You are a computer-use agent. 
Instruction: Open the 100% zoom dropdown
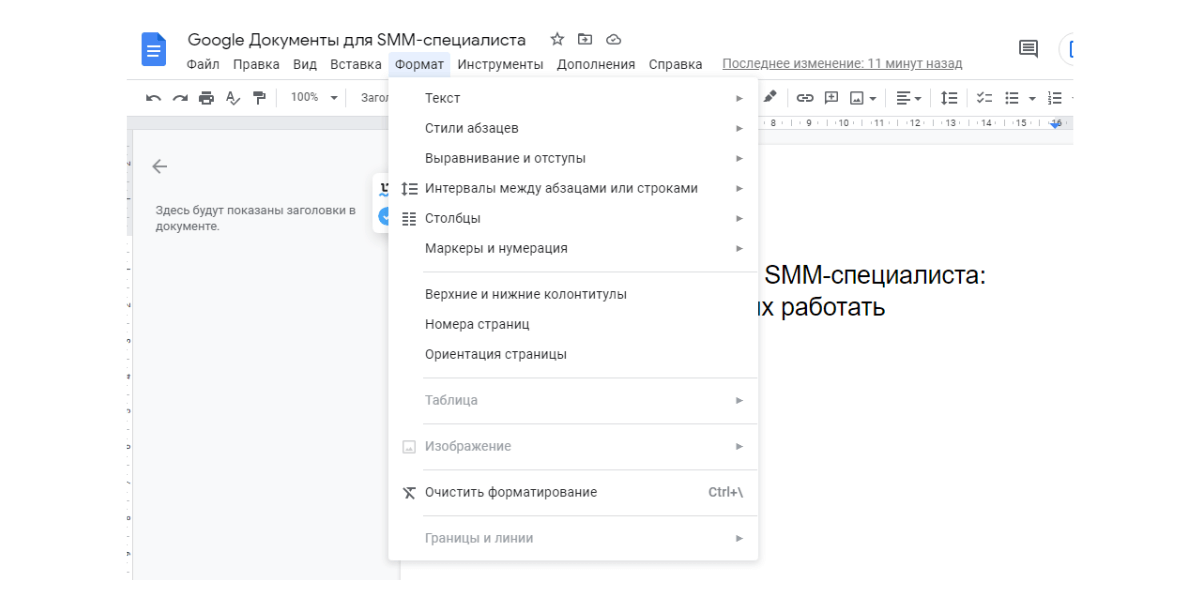coord(314,98)
